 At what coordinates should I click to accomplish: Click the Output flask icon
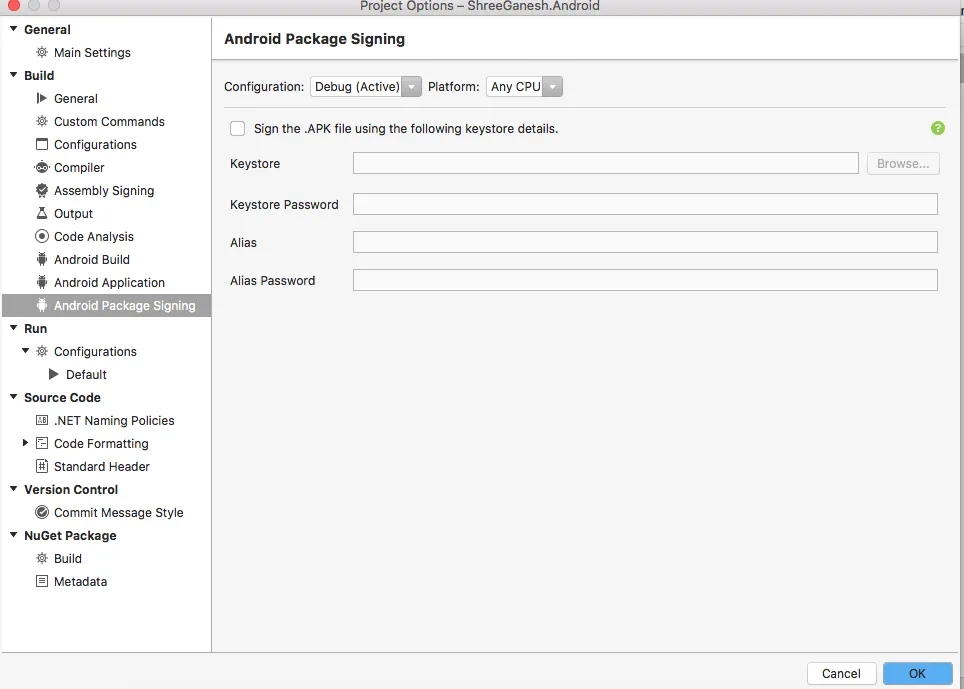pyautogui.click(x=41, y=213)
